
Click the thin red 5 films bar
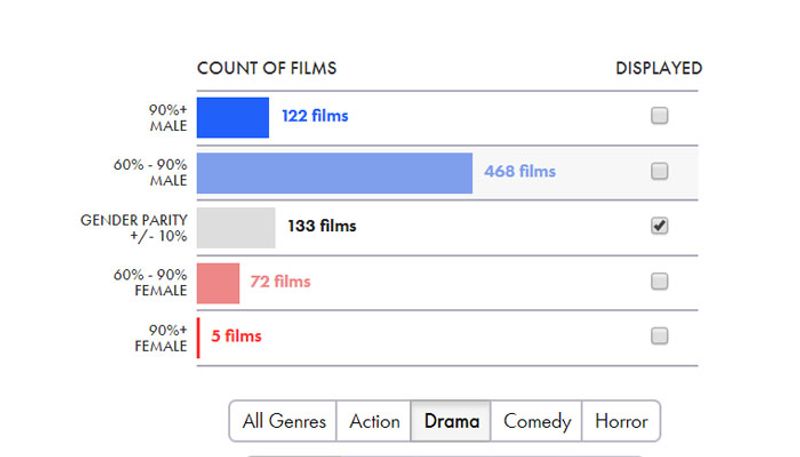pos(199,337)
